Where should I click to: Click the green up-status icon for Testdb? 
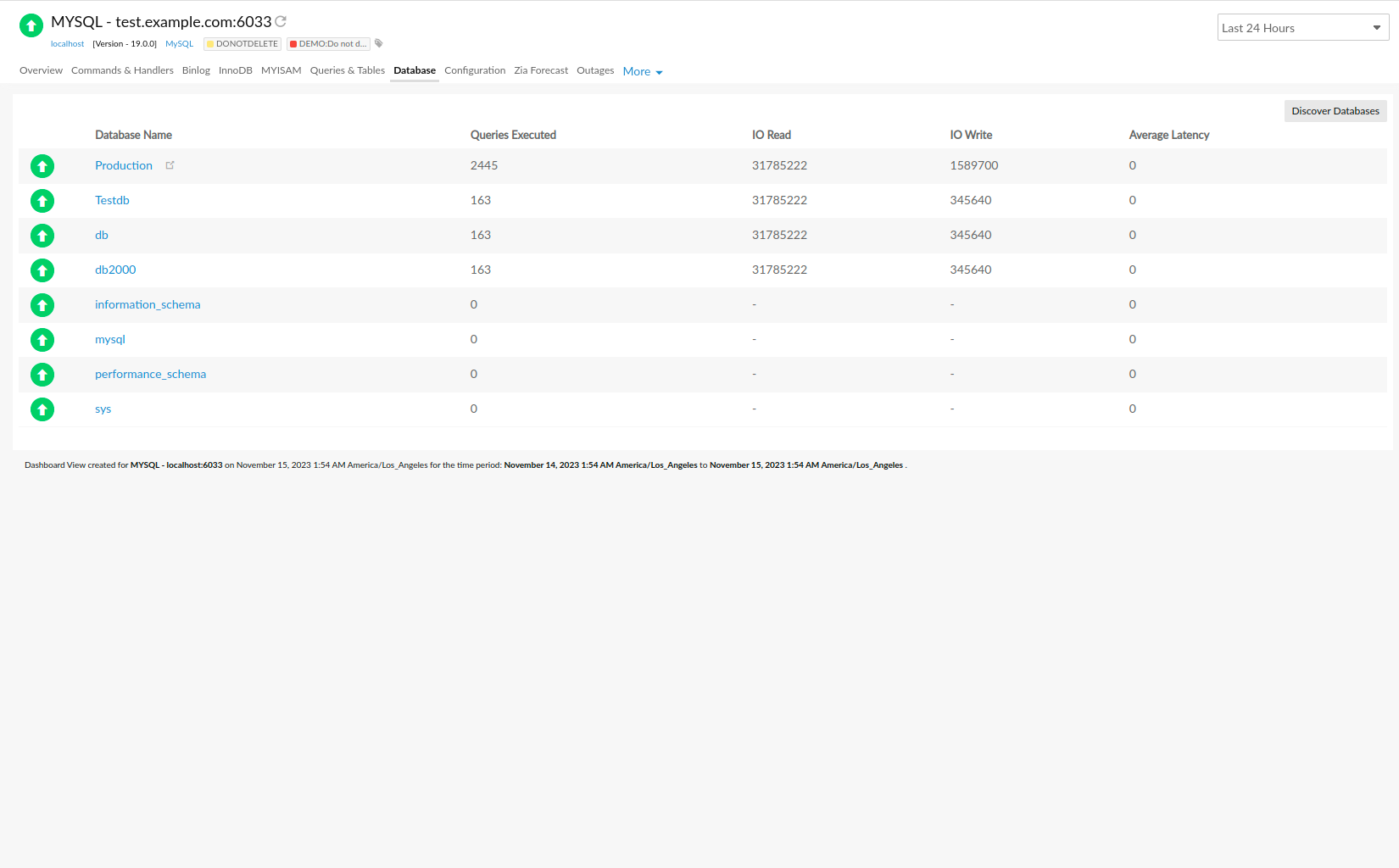42,201
